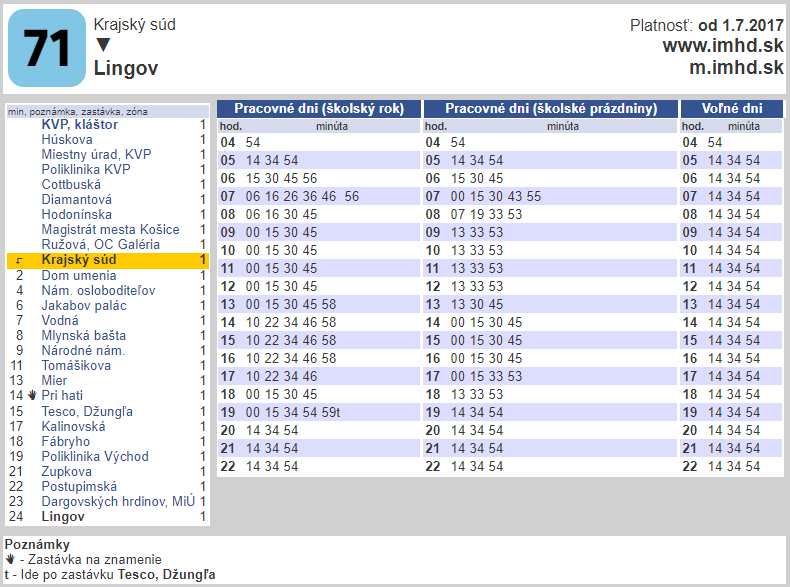Click the highlighted Krajský súd row in stop list
This screenshot has height=587, width=790.
coord(108,260)
